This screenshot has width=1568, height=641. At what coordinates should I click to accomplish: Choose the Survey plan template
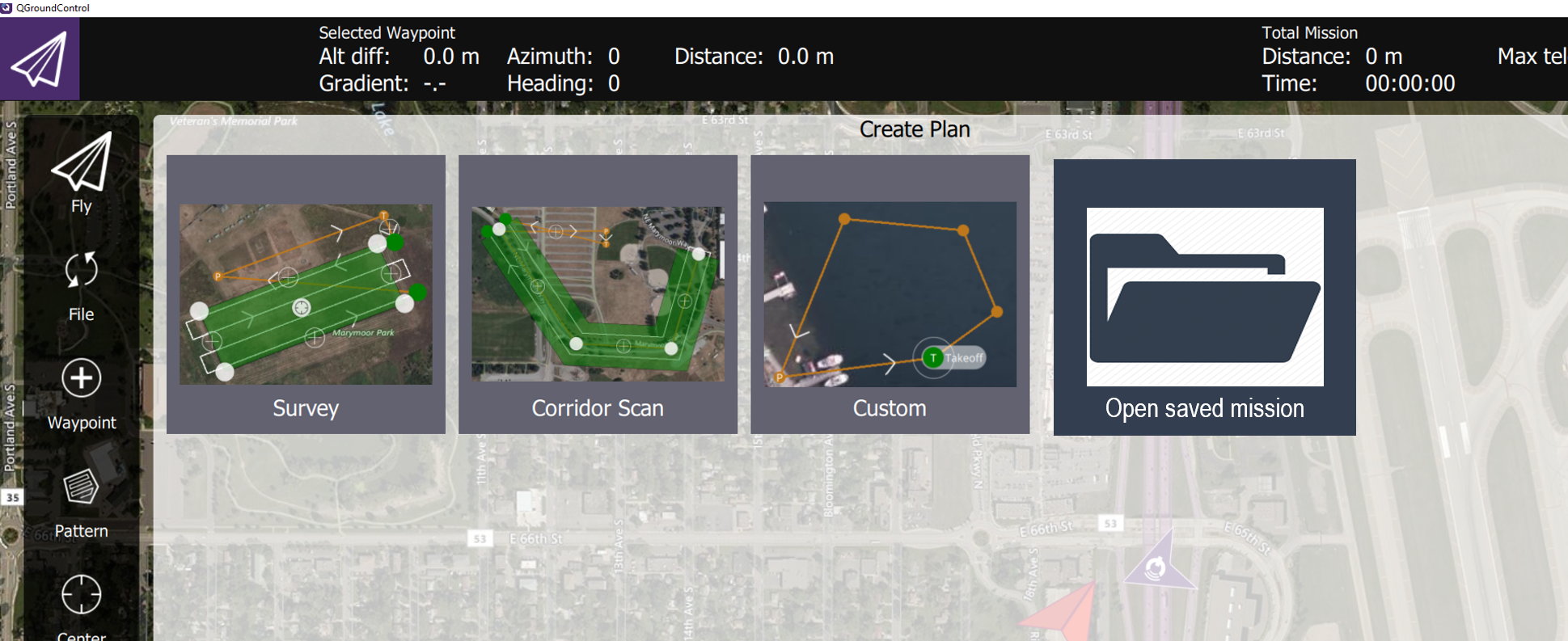click(306, 294)
